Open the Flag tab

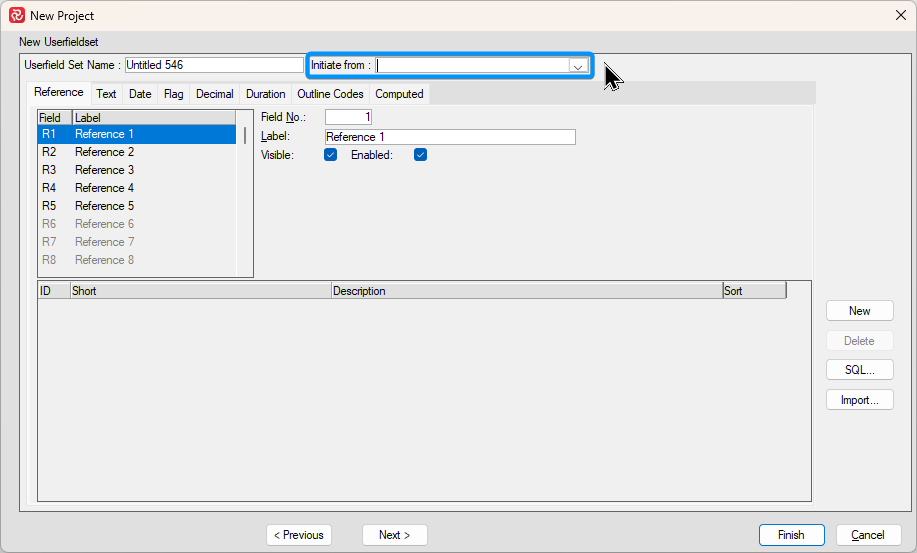click(x=173, y=94)
